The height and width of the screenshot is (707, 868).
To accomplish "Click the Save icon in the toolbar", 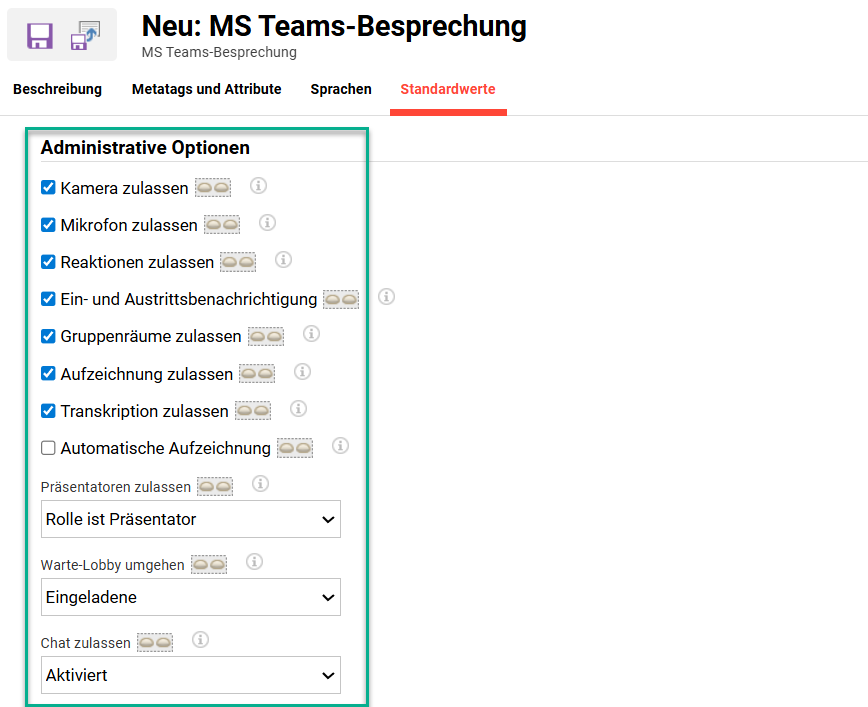I will point(39,35).
